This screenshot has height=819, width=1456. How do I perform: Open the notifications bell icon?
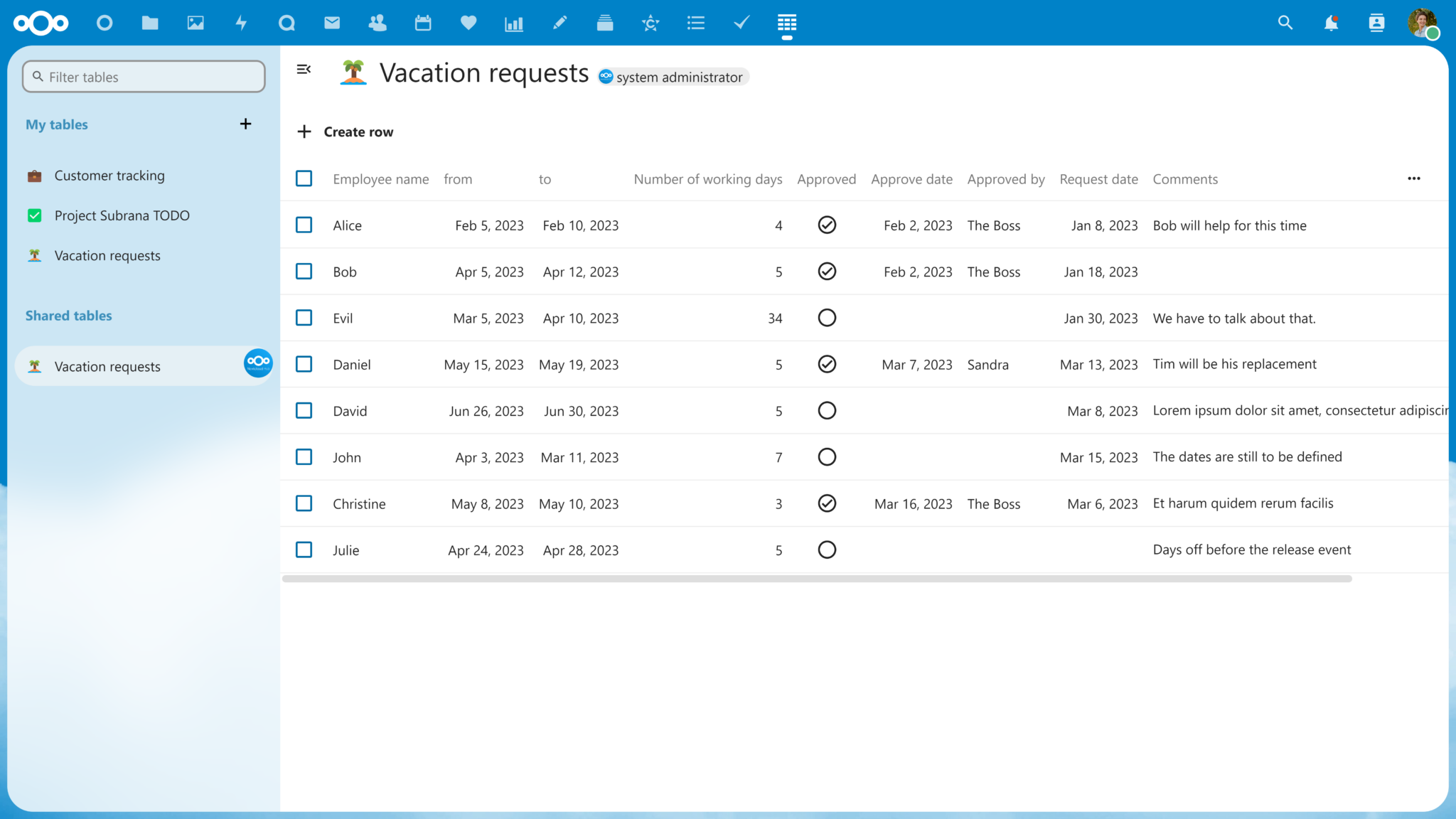[1331, 22]
